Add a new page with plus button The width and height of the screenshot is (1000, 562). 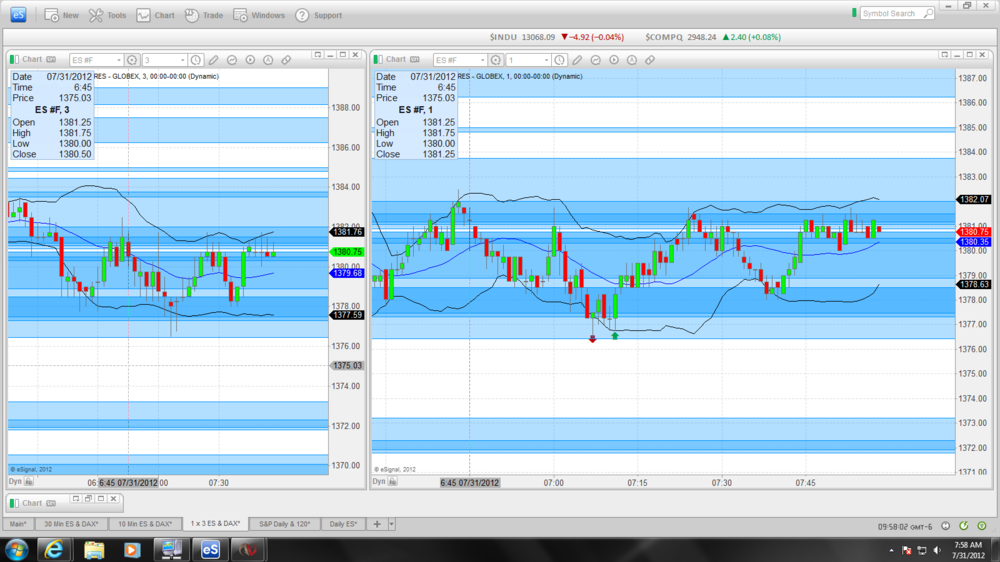pyautogui.click(x=377, y=524)
